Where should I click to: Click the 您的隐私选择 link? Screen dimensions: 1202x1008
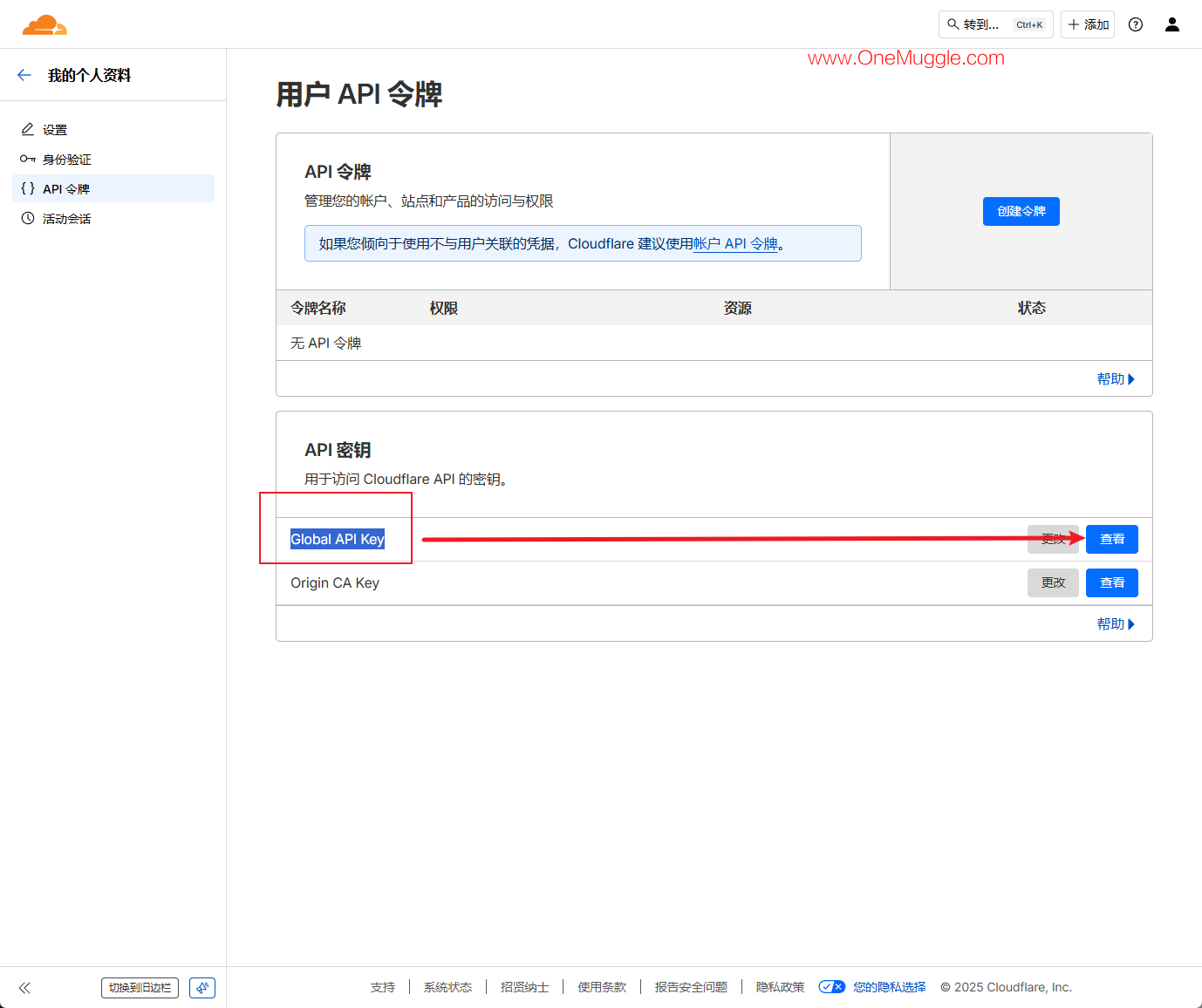890,987
